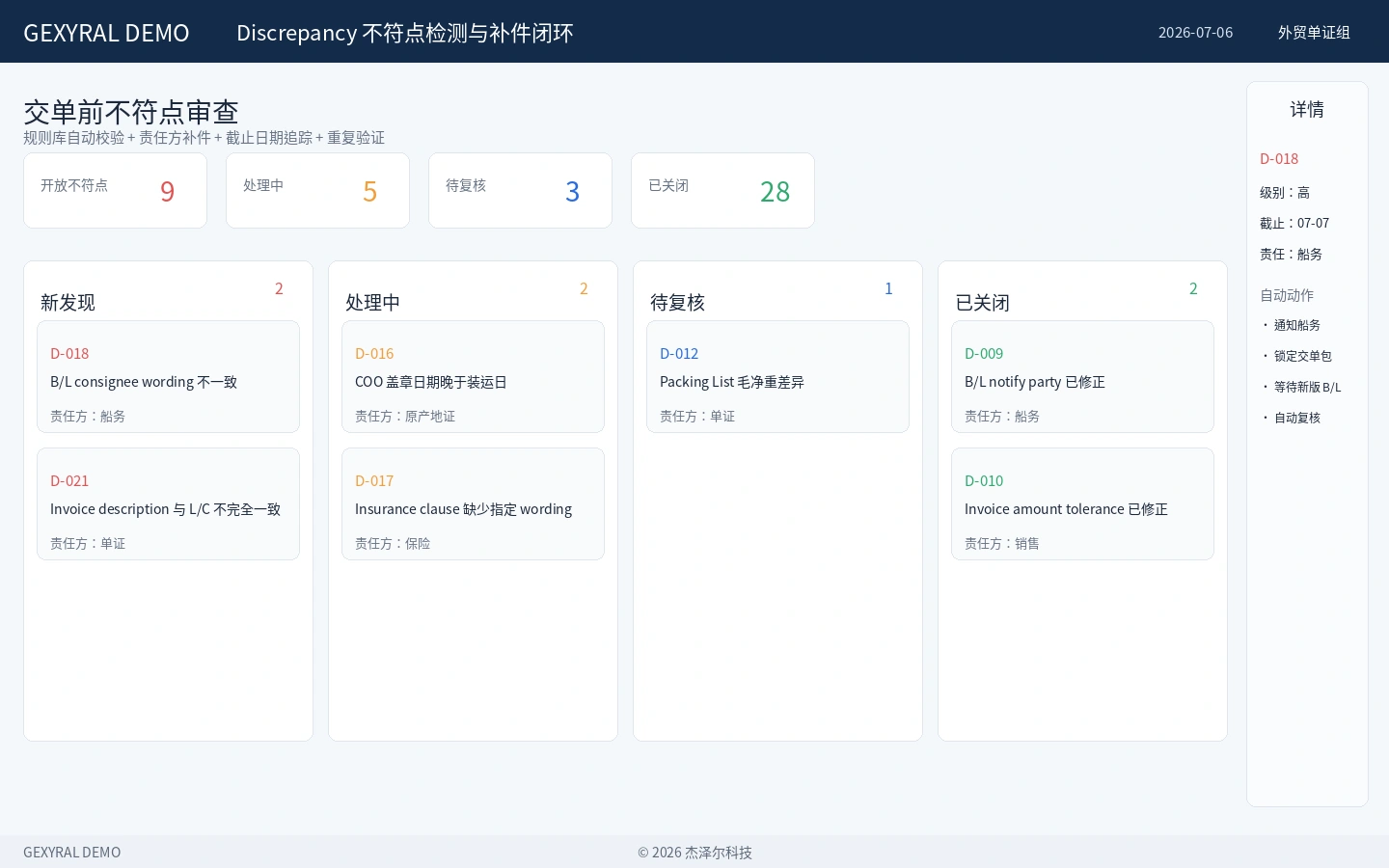Click 责任：船务 in details panel
Screen dimensions: 1389x868
(1291, 255)
